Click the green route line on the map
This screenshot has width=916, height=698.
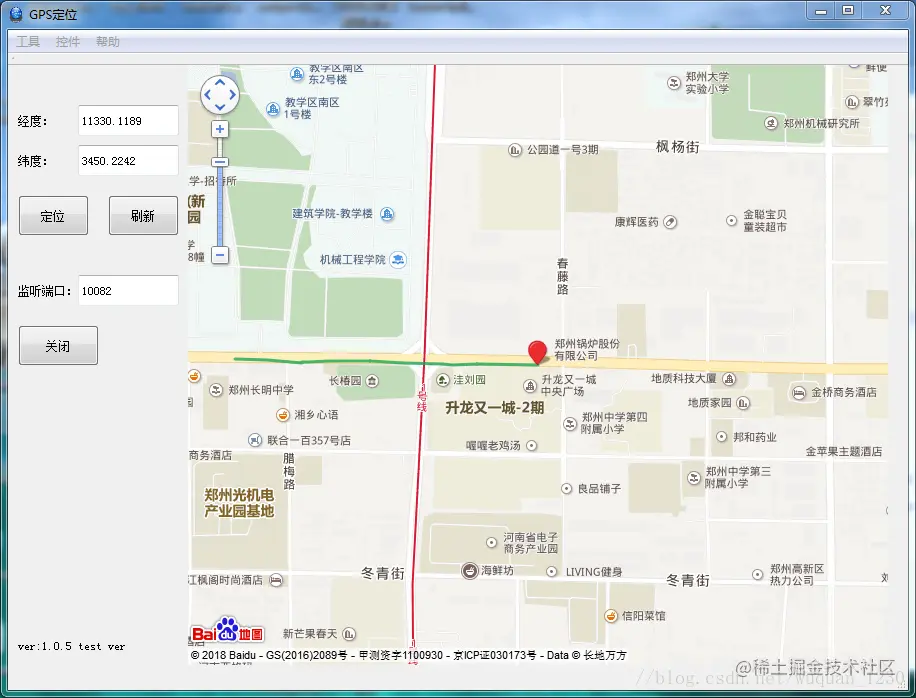click(386, 362)
